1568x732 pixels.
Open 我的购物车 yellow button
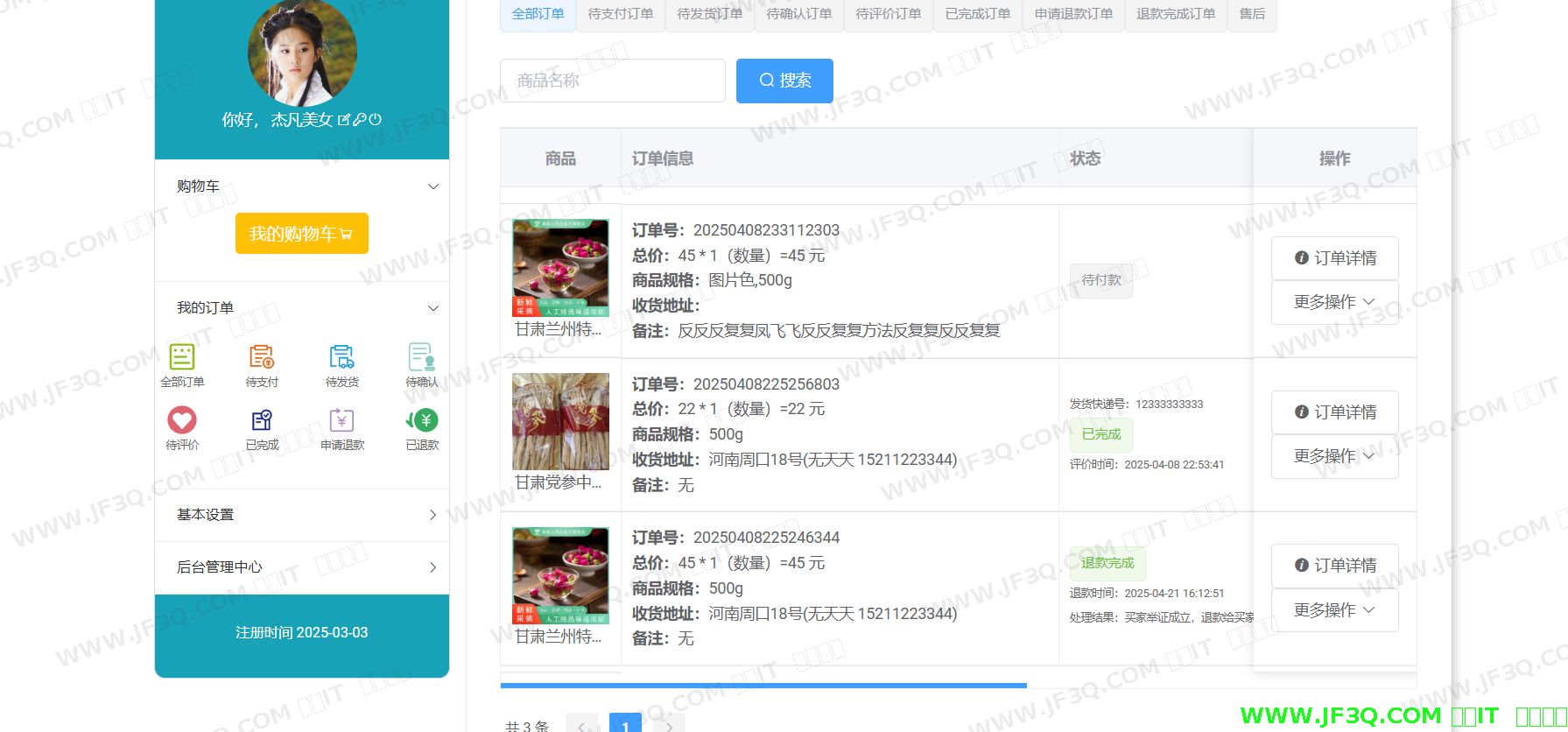coord(301,234)
